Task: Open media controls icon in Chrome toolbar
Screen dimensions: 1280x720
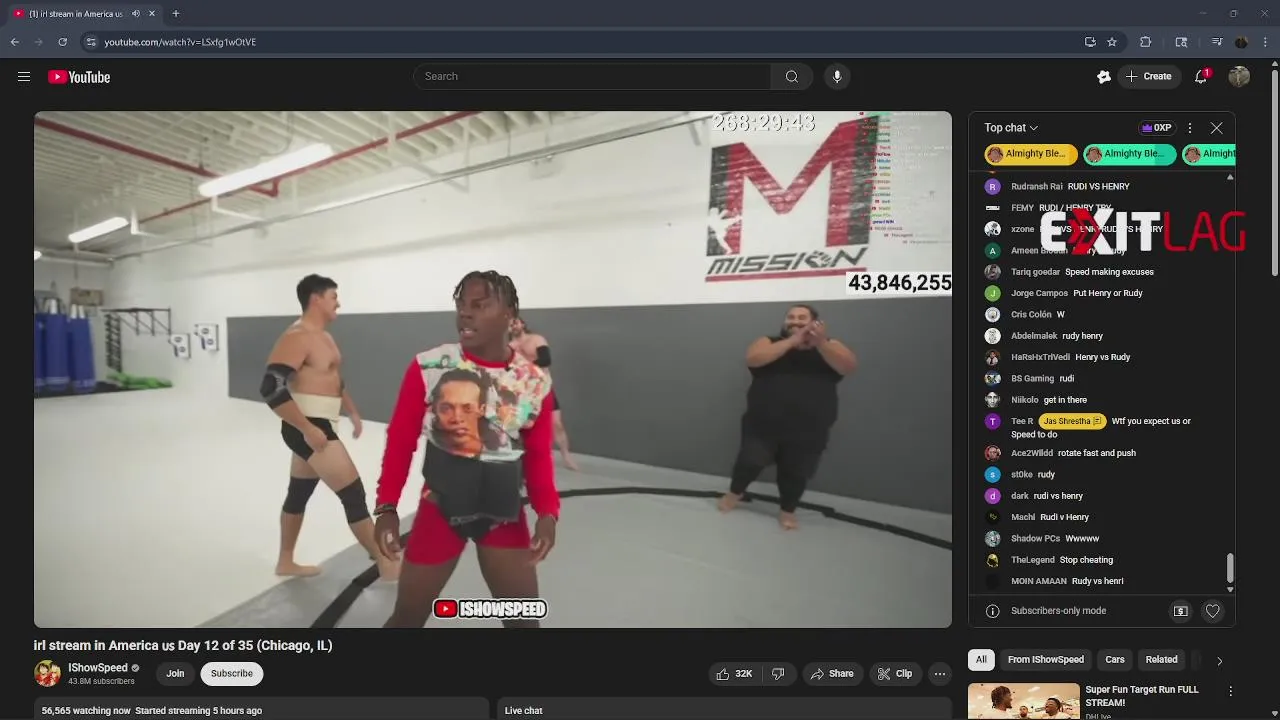Action: [x=1217, y=42]
